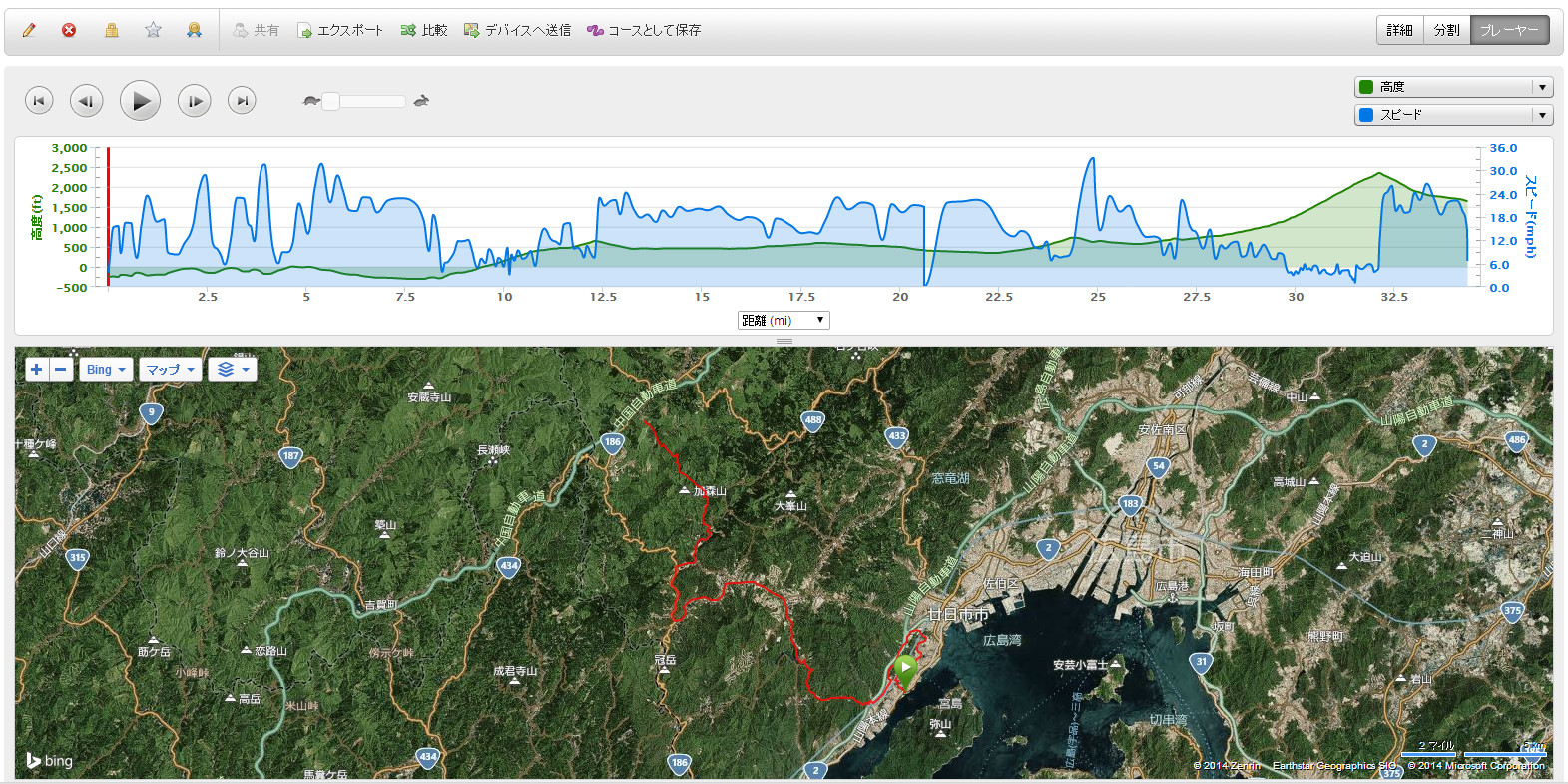Zoom in the map with plus button
The height and width of the screenshot is (784, 1568).
click(37, 369)
